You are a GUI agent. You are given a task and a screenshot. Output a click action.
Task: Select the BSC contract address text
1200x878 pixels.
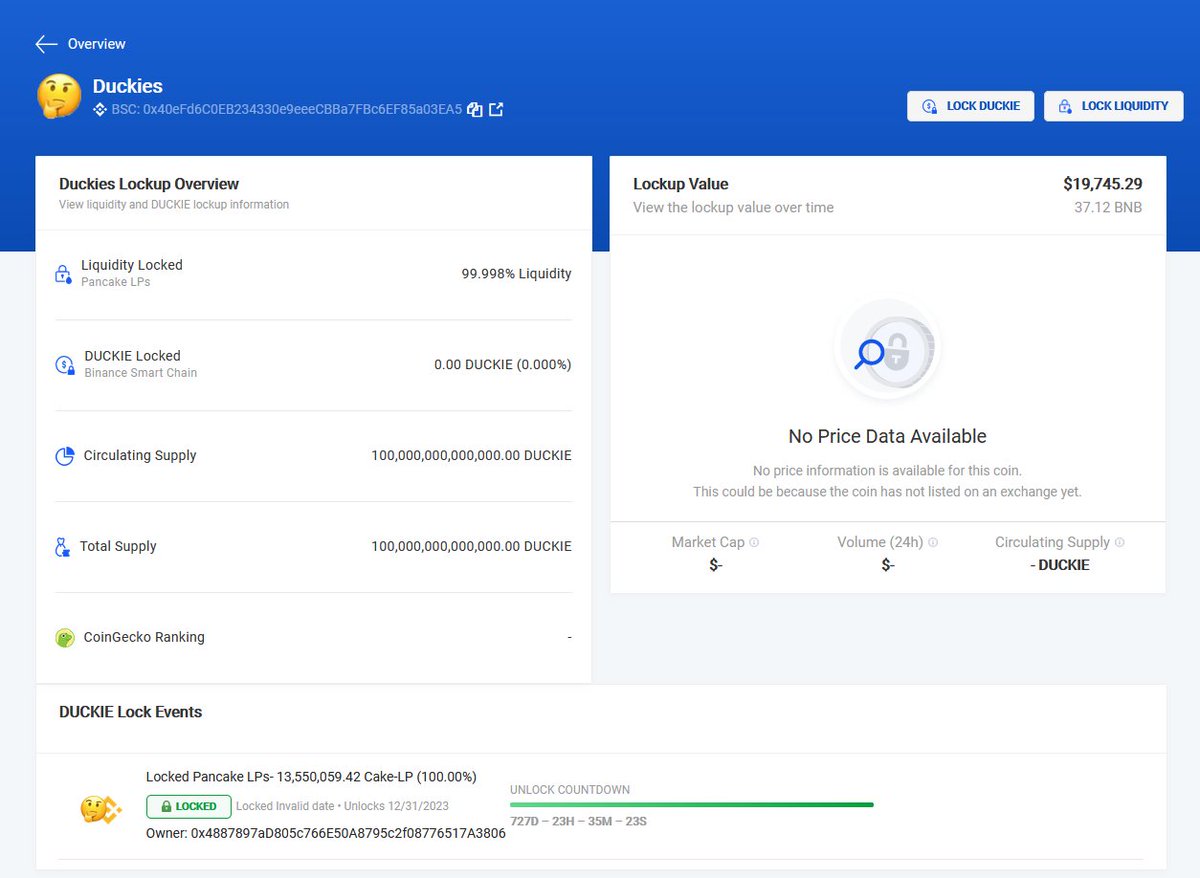287,109
